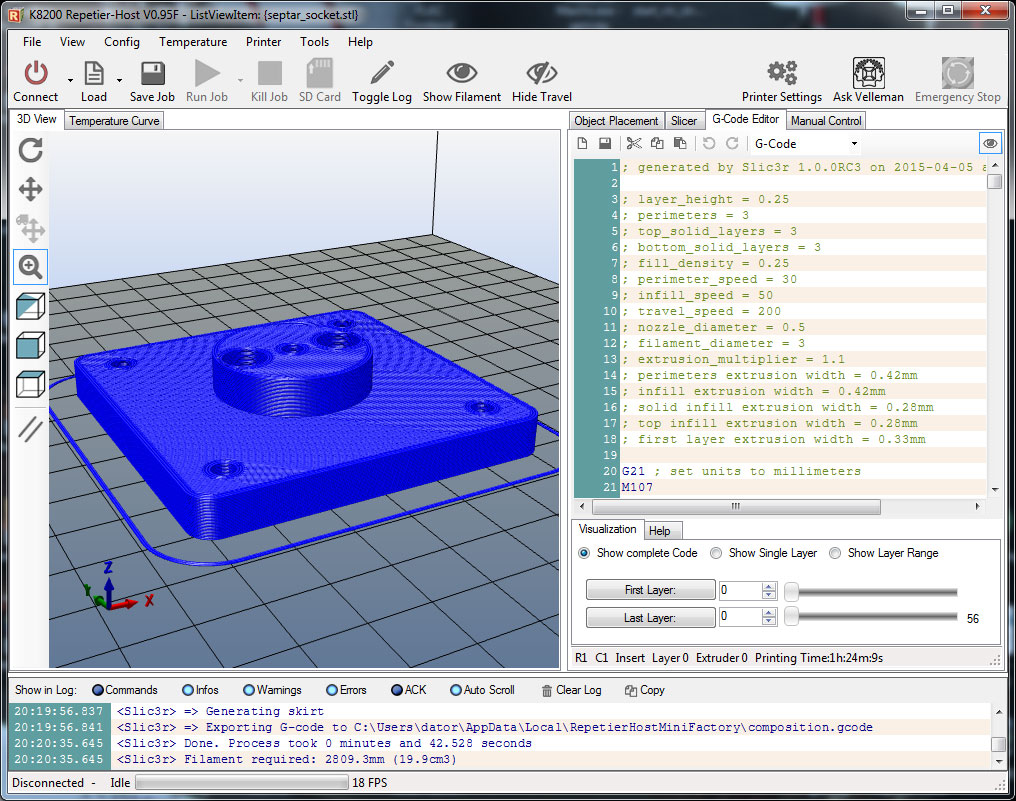1016x801 pixels.
Task: Save G-Code with editor floppy icon
Action: [605, 143]
